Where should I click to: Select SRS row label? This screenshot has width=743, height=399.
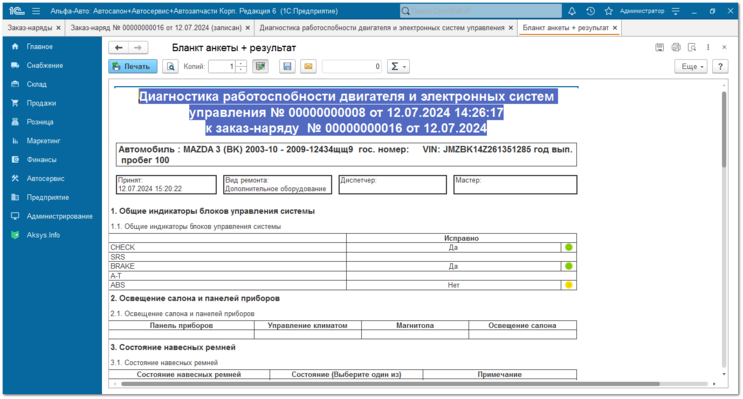pyautogui.click(x=118, y=257)
